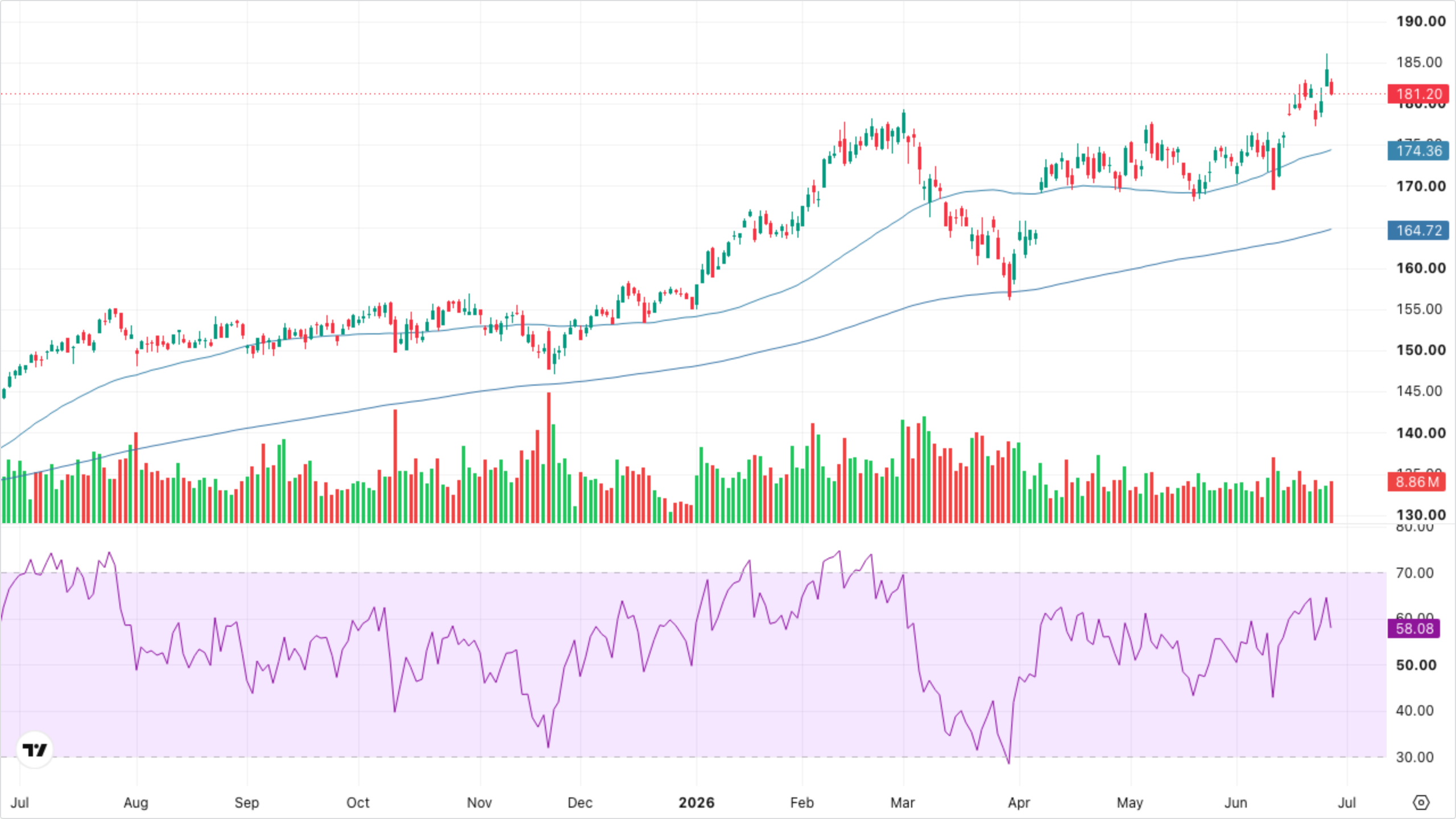This screenshot has height=819, width=1456.
Task: Select the RSI 70.00 axis label
Action: coord(1414,573)
